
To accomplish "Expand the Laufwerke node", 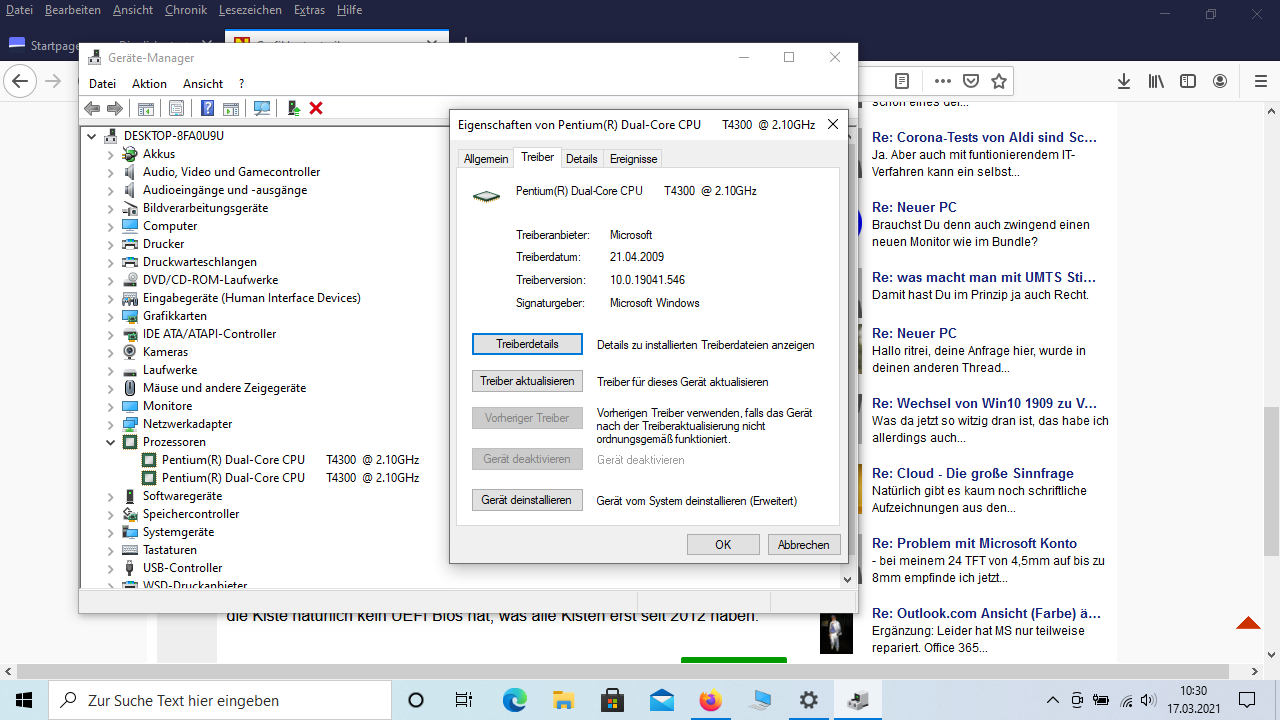I will tap(111, 370).
